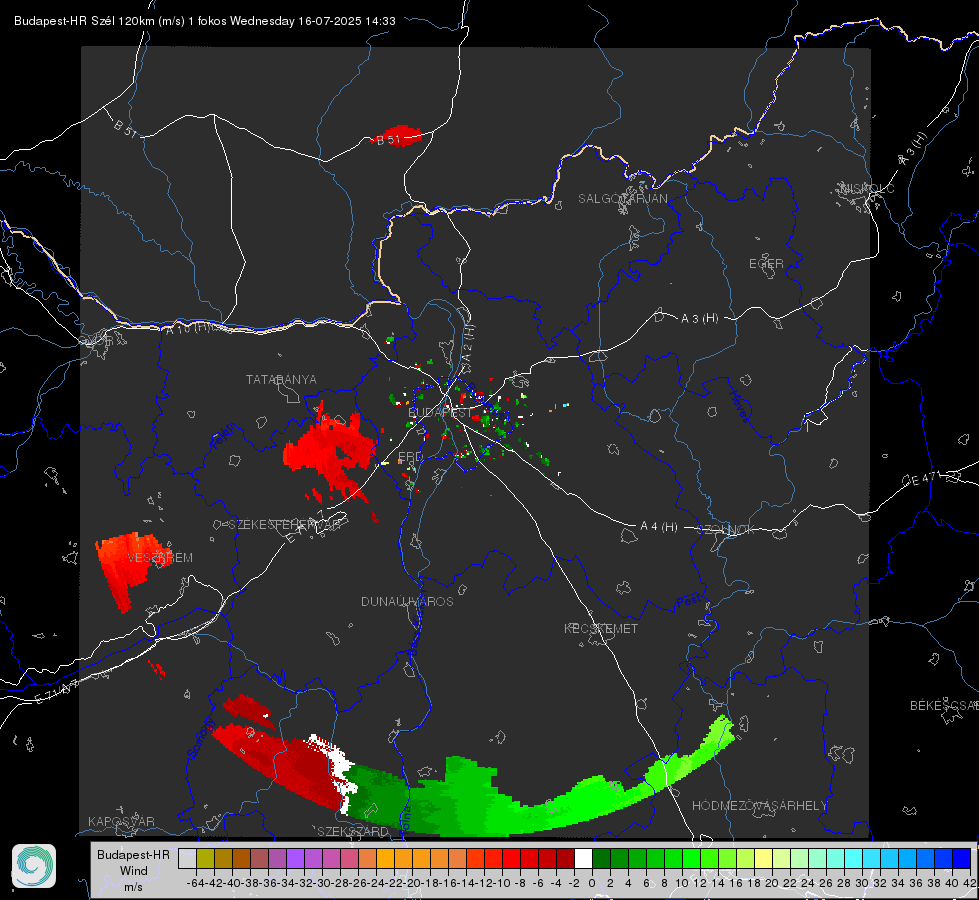Image resolution: width=979 pixels, height=900 pixels.
Task: Select the SALGÓTARJÁN city label
Action: (622, 199)
